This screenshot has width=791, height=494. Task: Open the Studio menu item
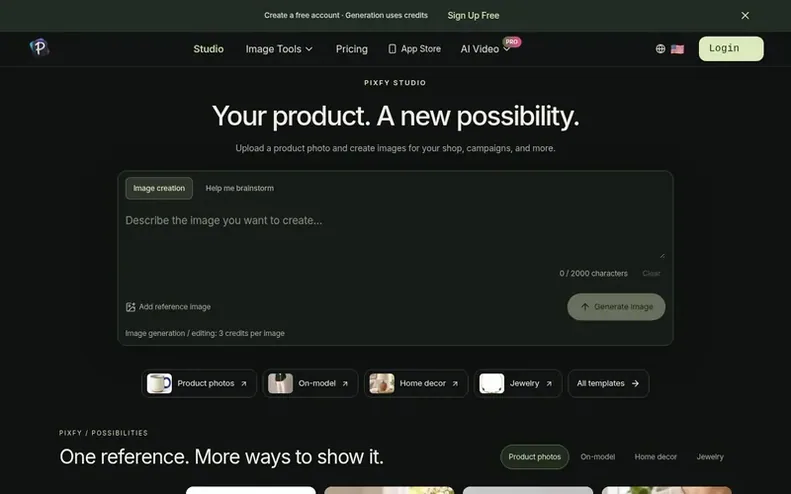(x=208, y=49)
